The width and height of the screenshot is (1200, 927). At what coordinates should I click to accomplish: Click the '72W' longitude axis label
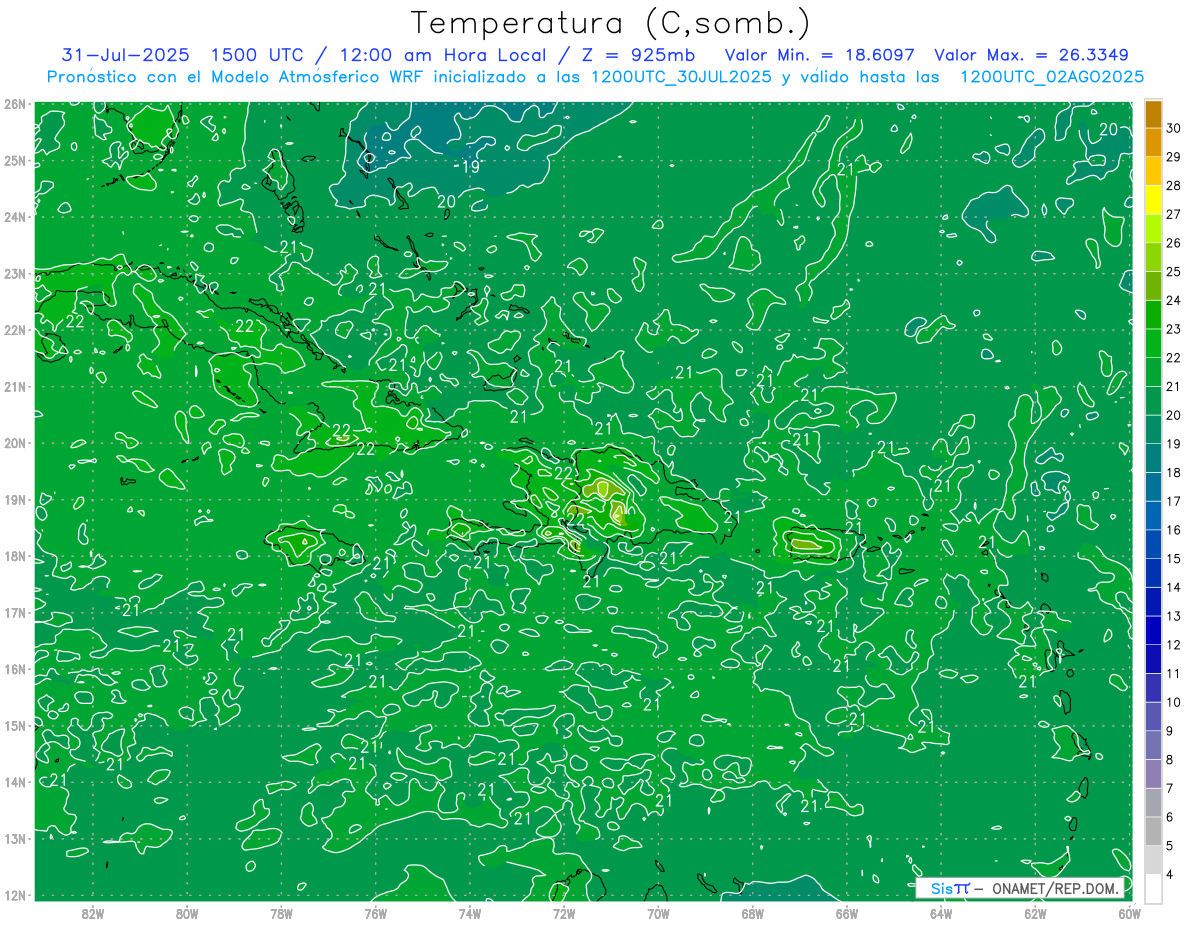(564, 913)
